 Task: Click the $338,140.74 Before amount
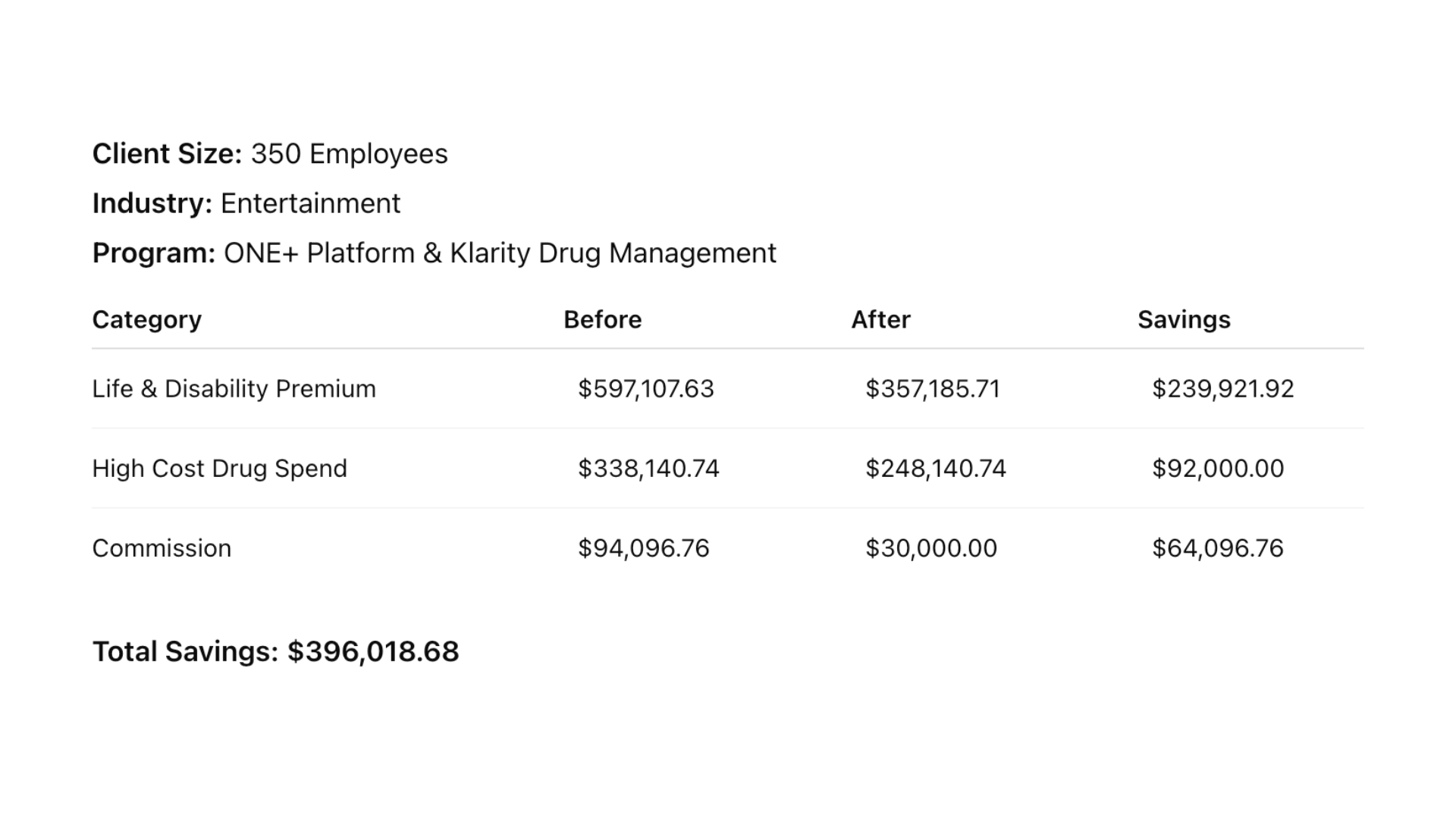[x=648, y=469]
